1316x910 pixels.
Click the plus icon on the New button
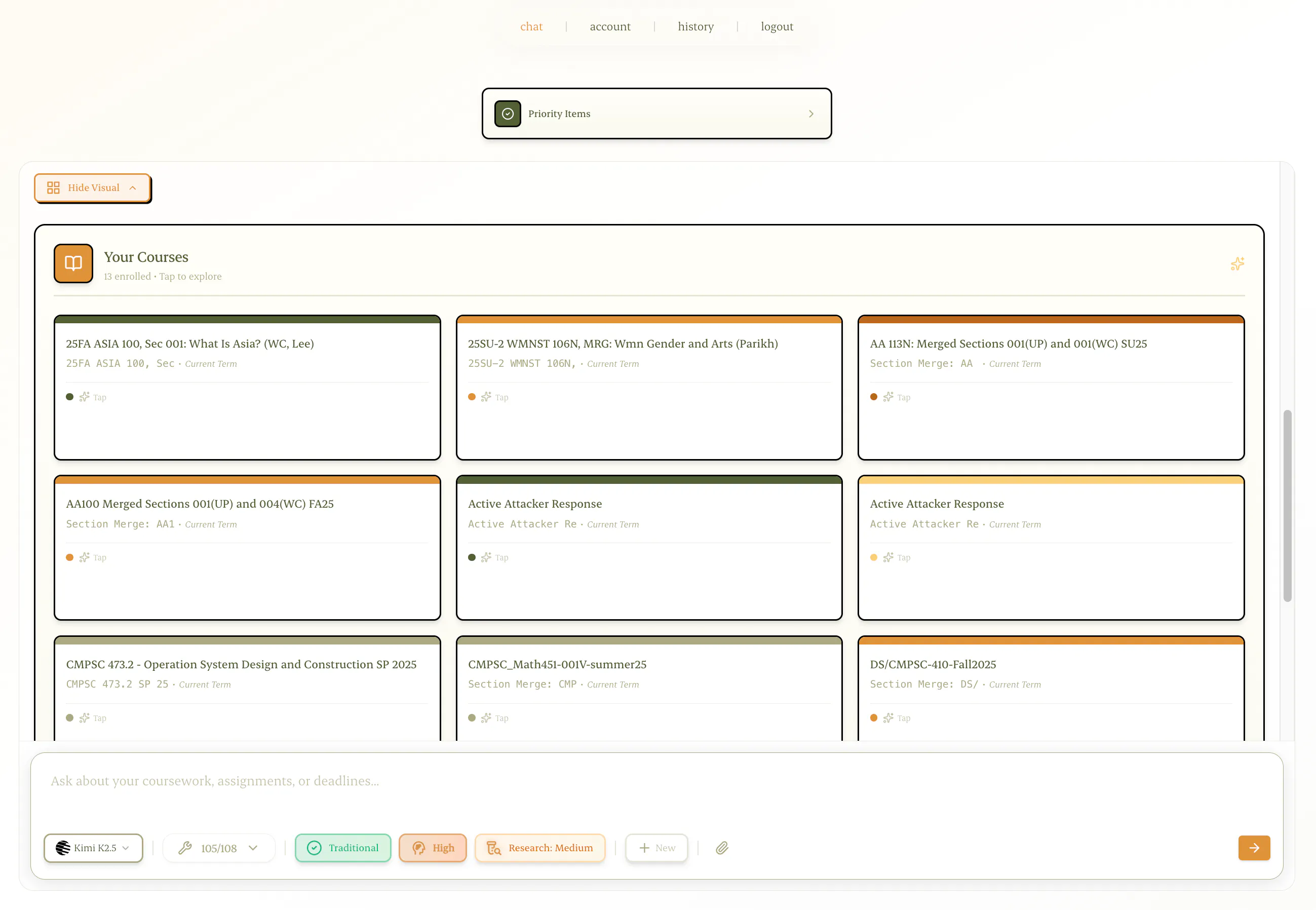click(x=644, y=848)
